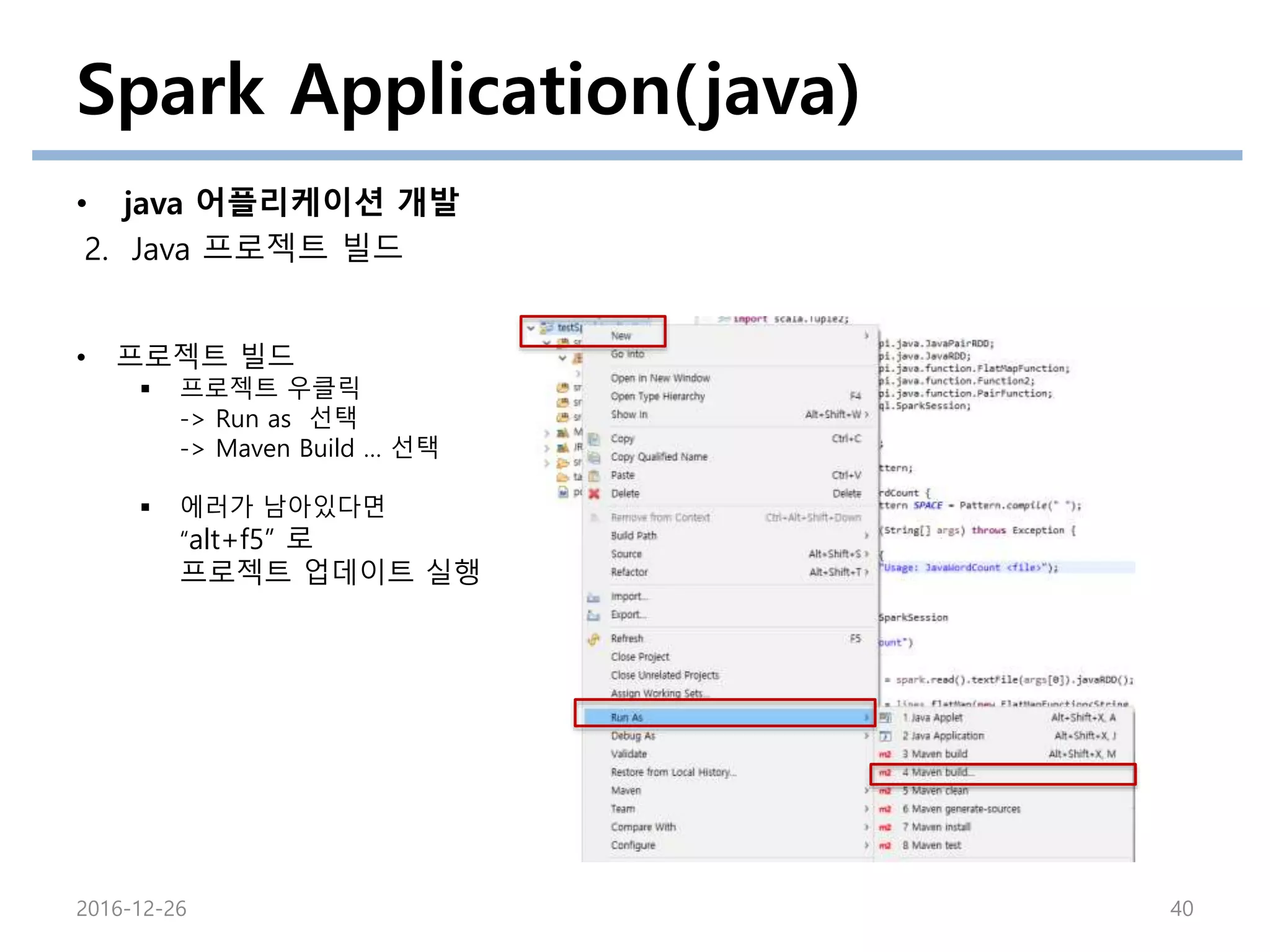Collapse the testSpark project tree node
The width and height of the screenshot is (1270, 952).
click(x=531, y=328)
